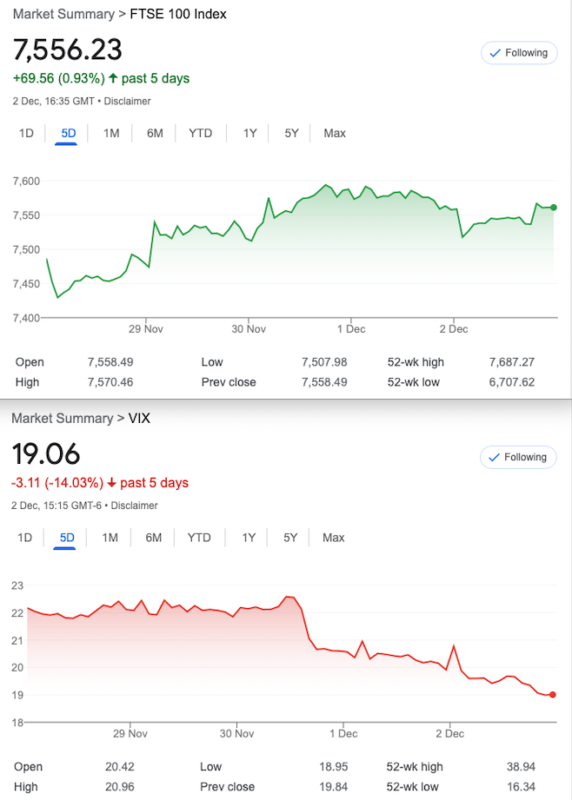The height and width of the screenshot is (800, 572).
Task: Select YTD tab in VIX chart
Action: (199, 538)
